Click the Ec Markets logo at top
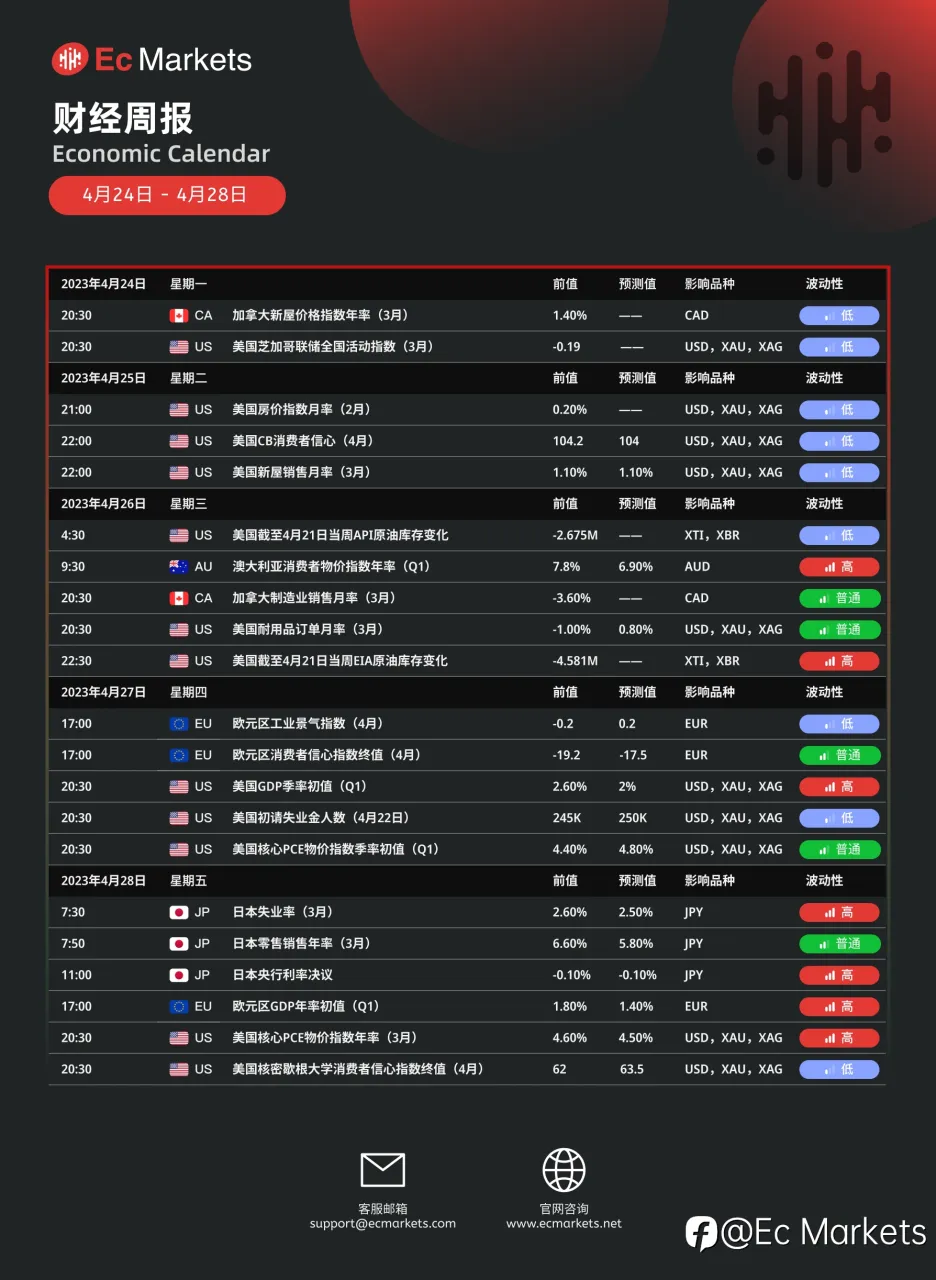This screenshot has width=936, height=1280. 152,59
